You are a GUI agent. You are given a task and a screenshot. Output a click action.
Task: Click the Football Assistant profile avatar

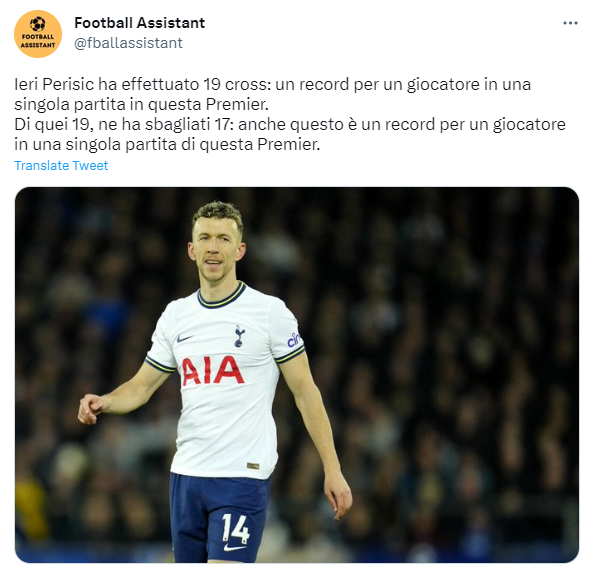point(38,34)
